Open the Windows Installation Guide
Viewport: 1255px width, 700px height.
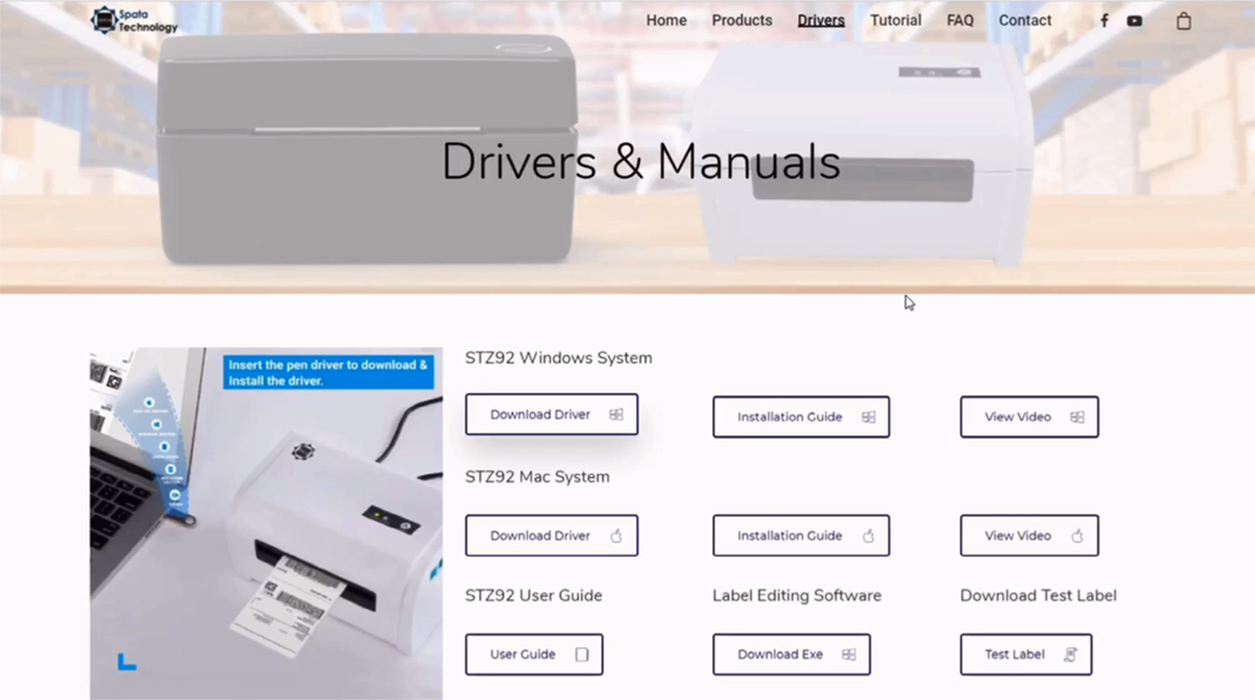[x=800, y=417]
